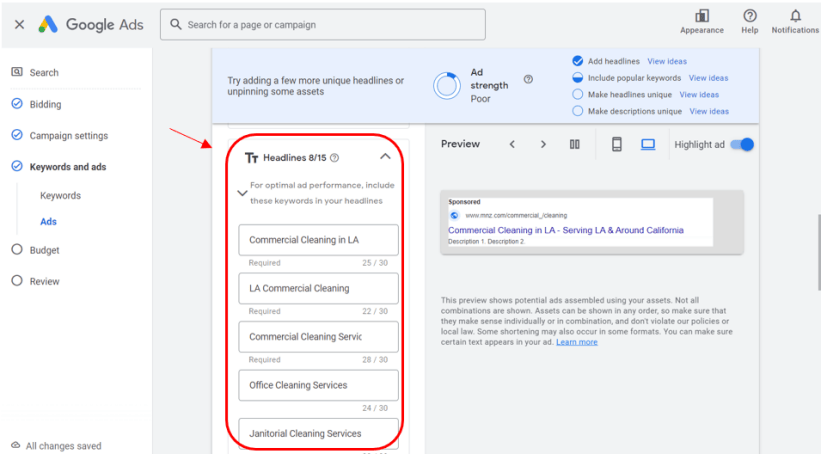Open the Bidding step
This screenshot has width=821, height=454.
(46, 104)
